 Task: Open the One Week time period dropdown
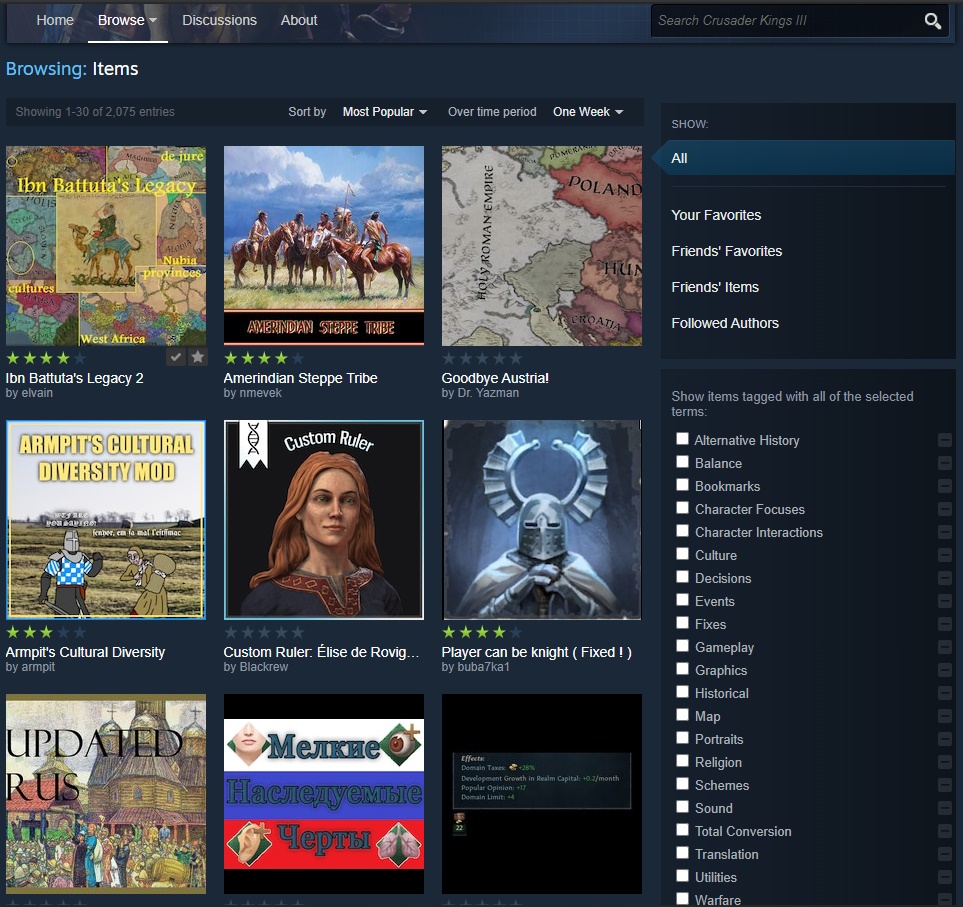point(588,112)
